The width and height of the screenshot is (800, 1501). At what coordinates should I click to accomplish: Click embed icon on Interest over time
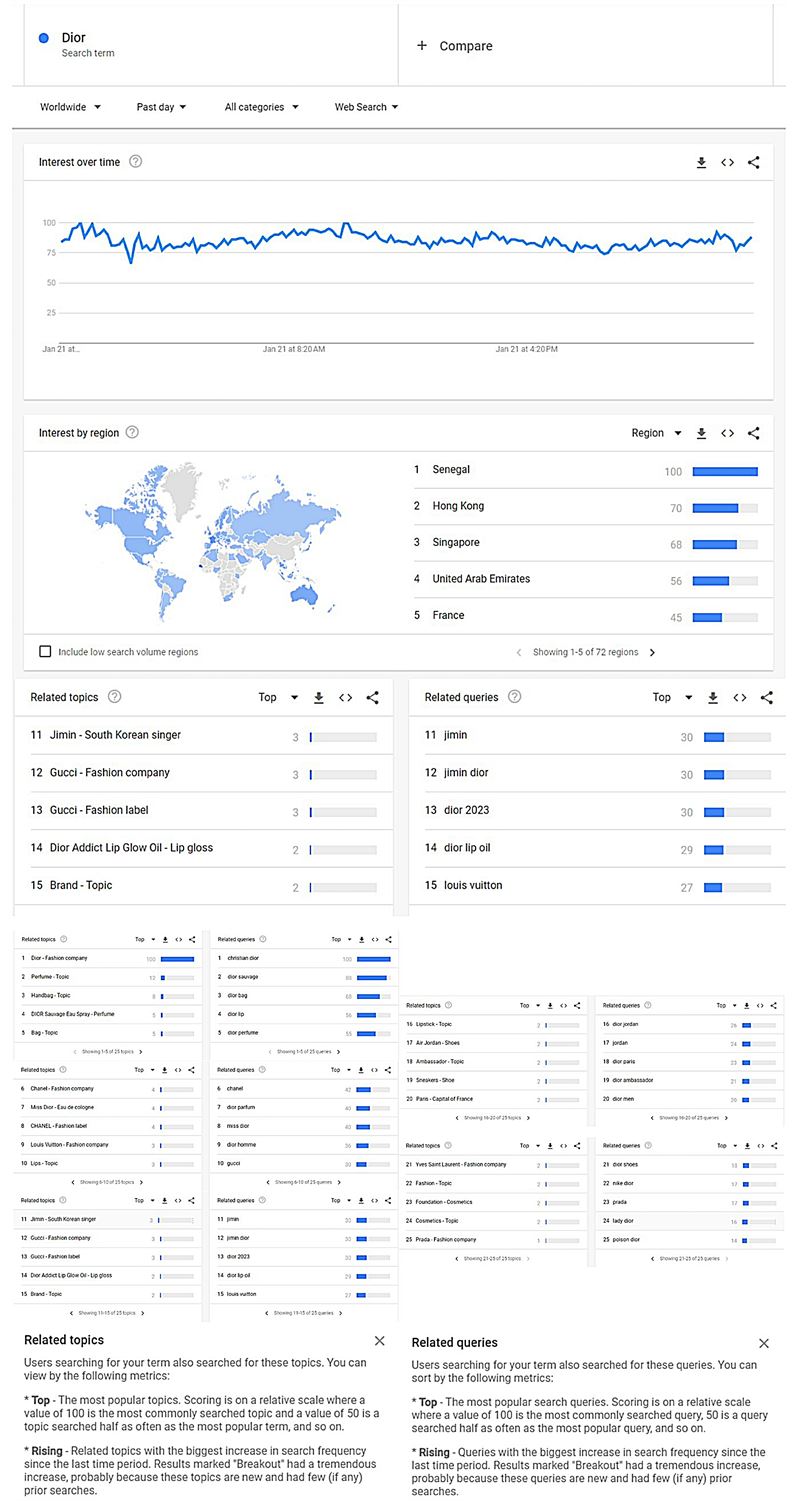coord(727,163)
